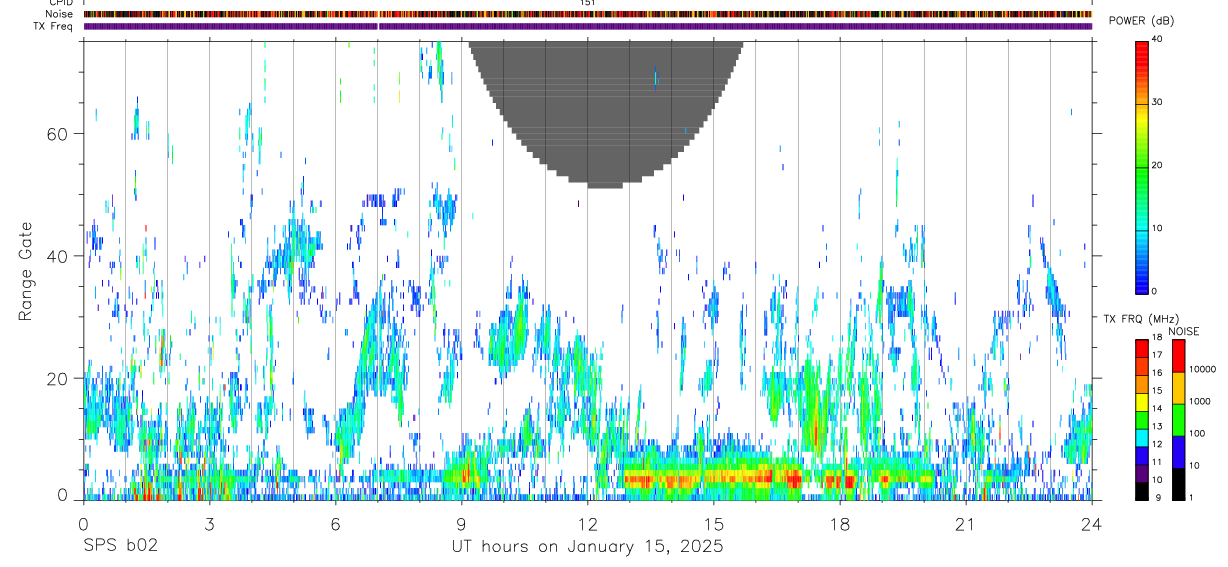Click the UT hour tick label 6
The height and width of the screenshot is (567, 1228).
point(335,525)
